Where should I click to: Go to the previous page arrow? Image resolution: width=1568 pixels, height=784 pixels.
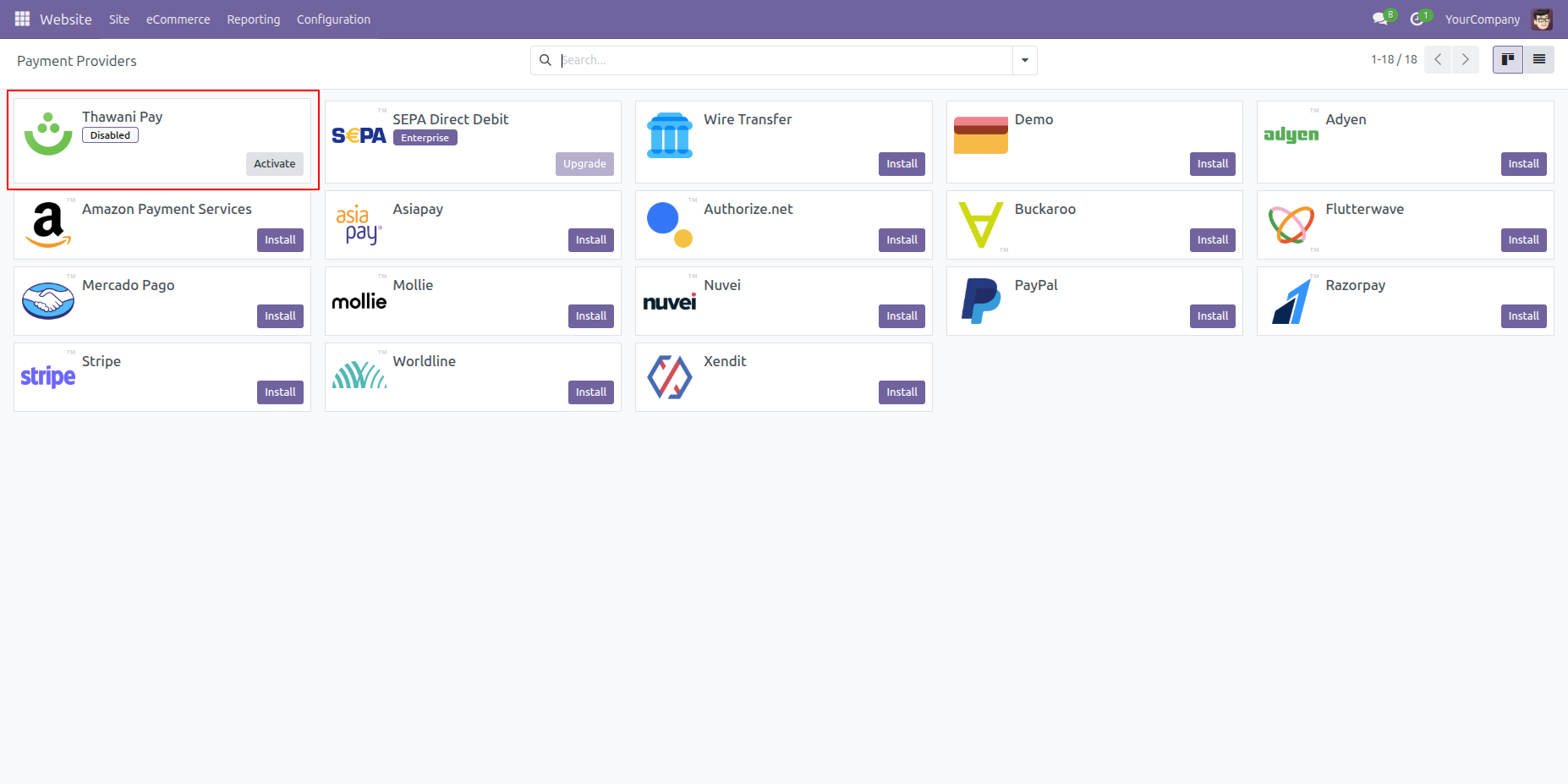click(x=1438, y=60)
